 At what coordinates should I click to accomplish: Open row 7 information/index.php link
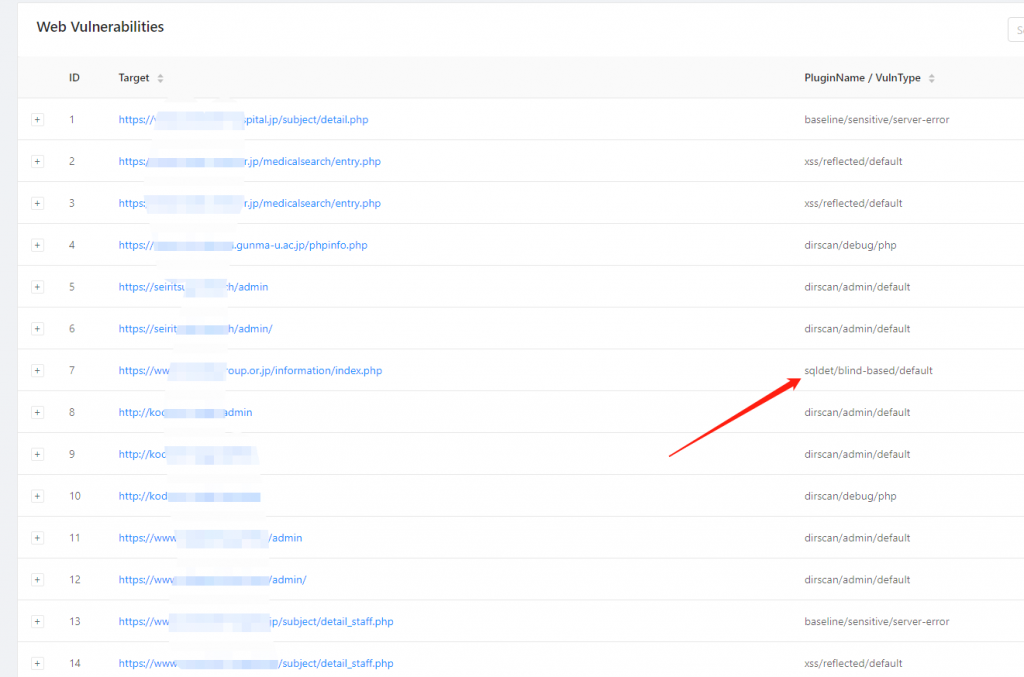pos(250,370)
